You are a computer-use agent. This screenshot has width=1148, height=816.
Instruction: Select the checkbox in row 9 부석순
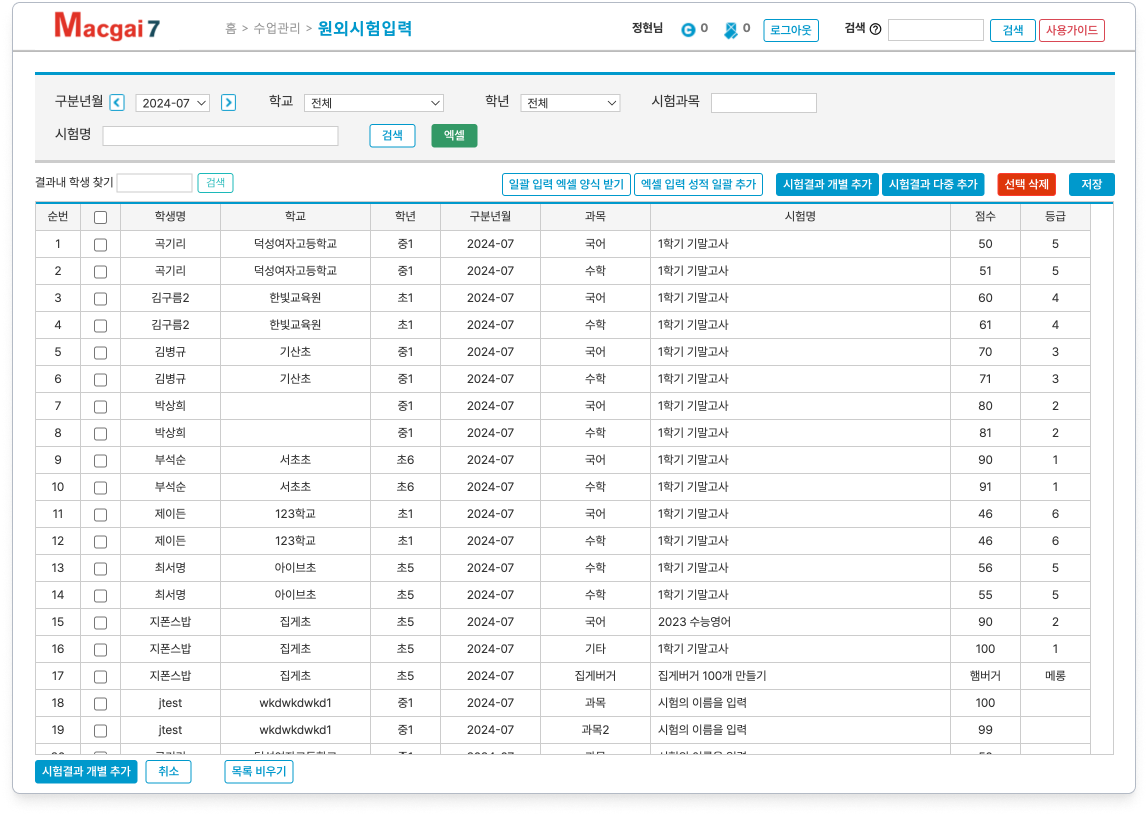[100, 460]
